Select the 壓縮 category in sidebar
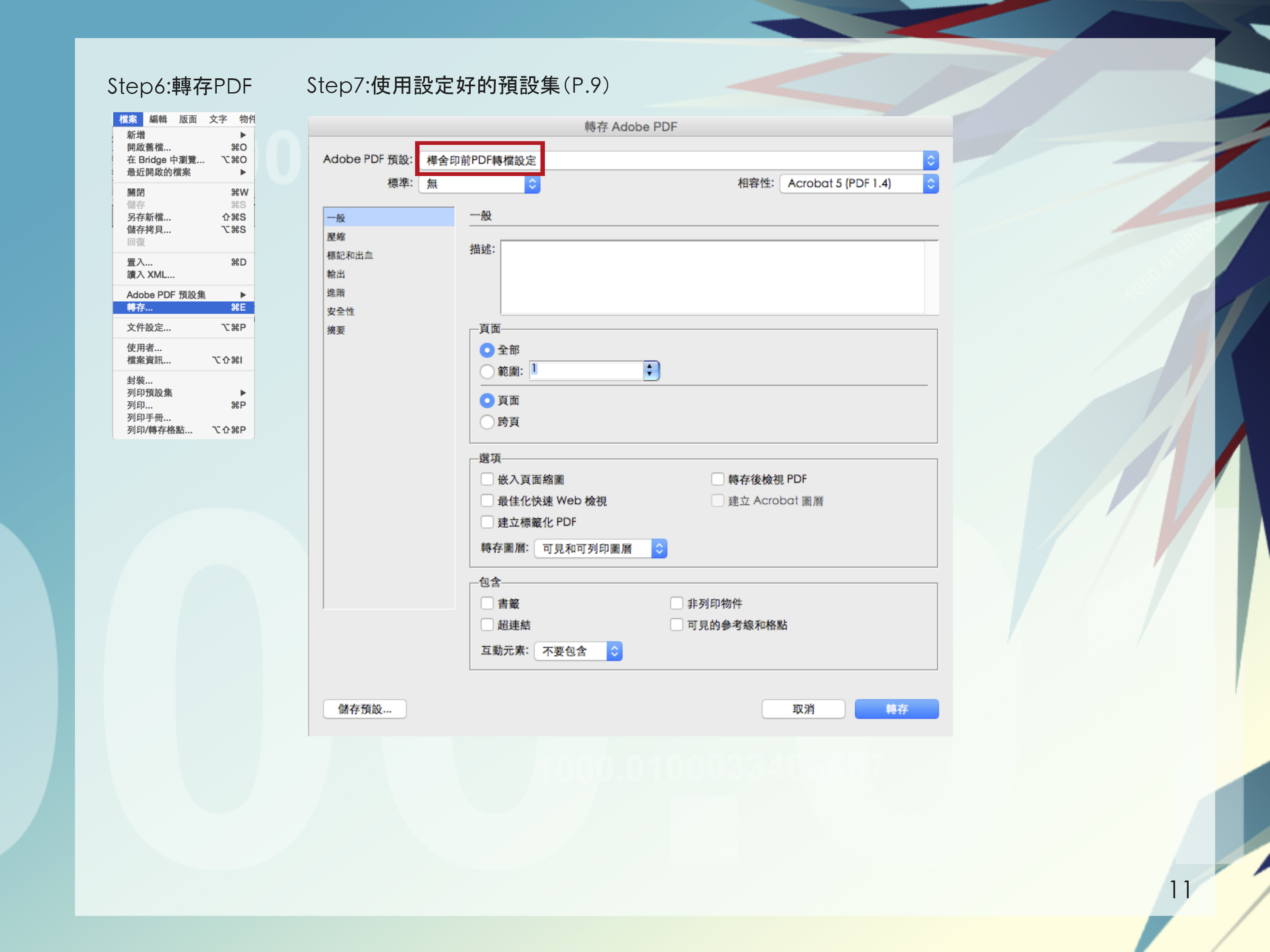 (337, 237)
